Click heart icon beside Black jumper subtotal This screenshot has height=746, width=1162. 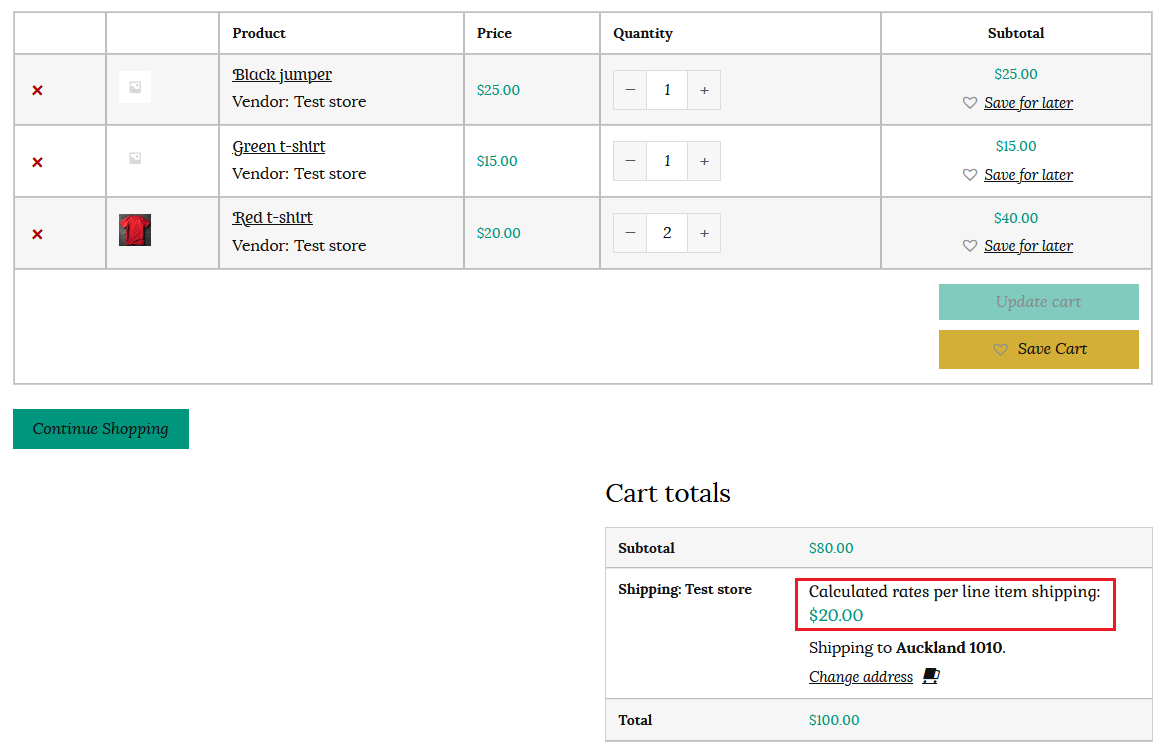[x=969, y=103]
